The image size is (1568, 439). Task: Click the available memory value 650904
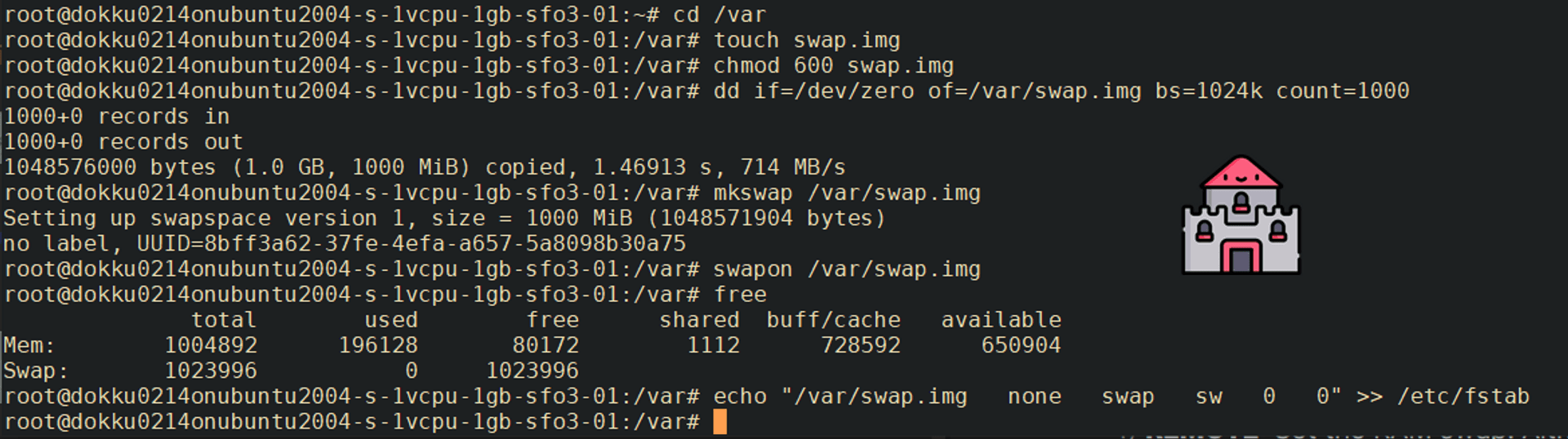click(x=1021, y=345)
